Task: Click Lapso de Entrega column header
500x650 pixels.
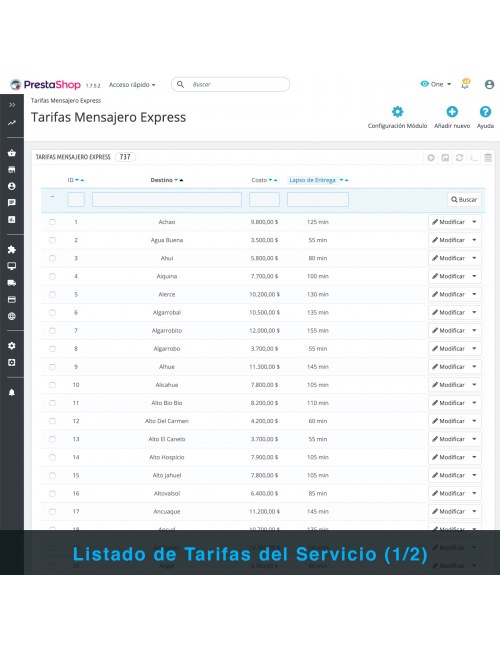Action: tap(313, 180)
